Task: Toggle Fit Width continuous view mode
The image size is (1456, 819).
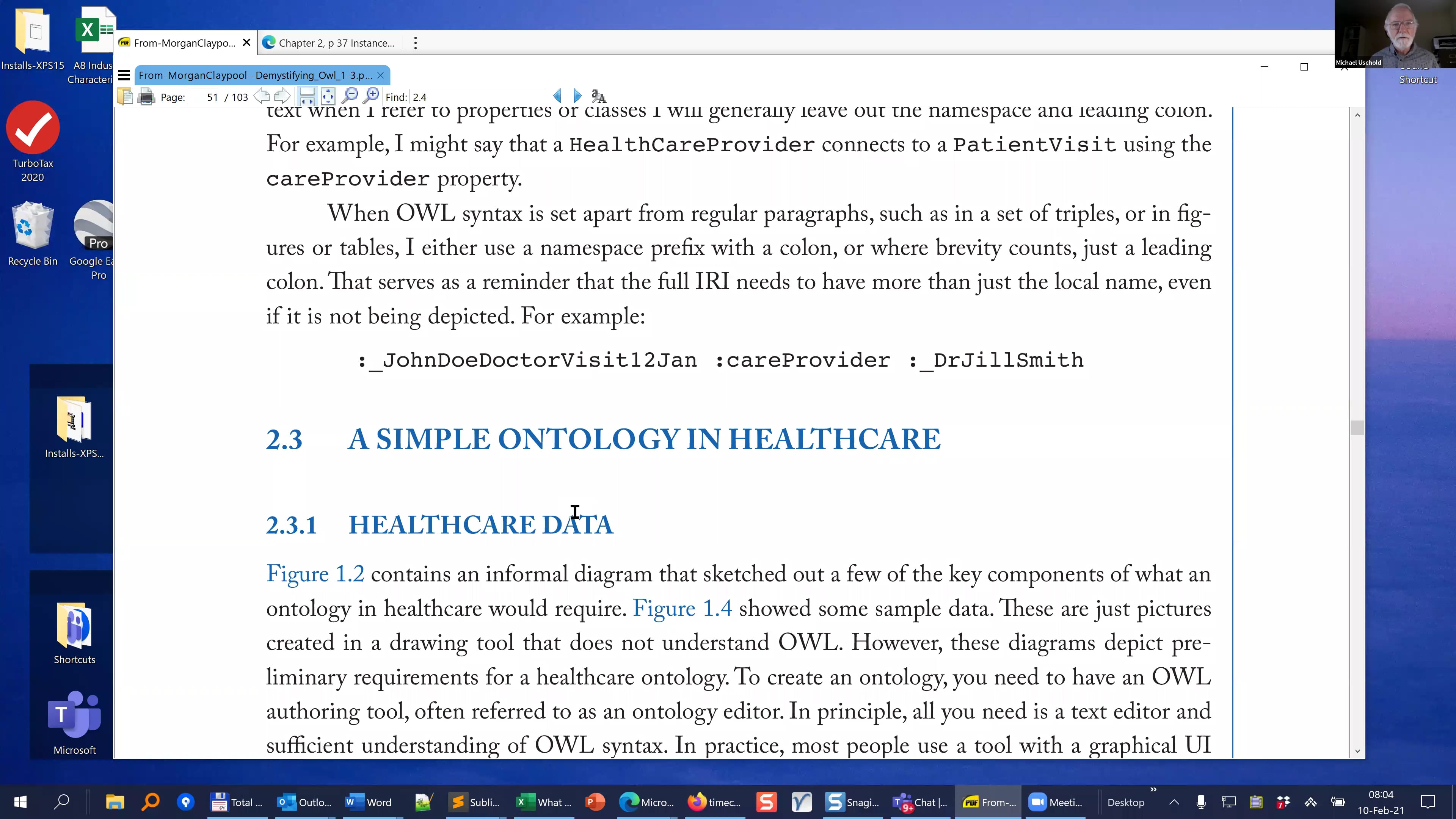Action: click(307, 96)
